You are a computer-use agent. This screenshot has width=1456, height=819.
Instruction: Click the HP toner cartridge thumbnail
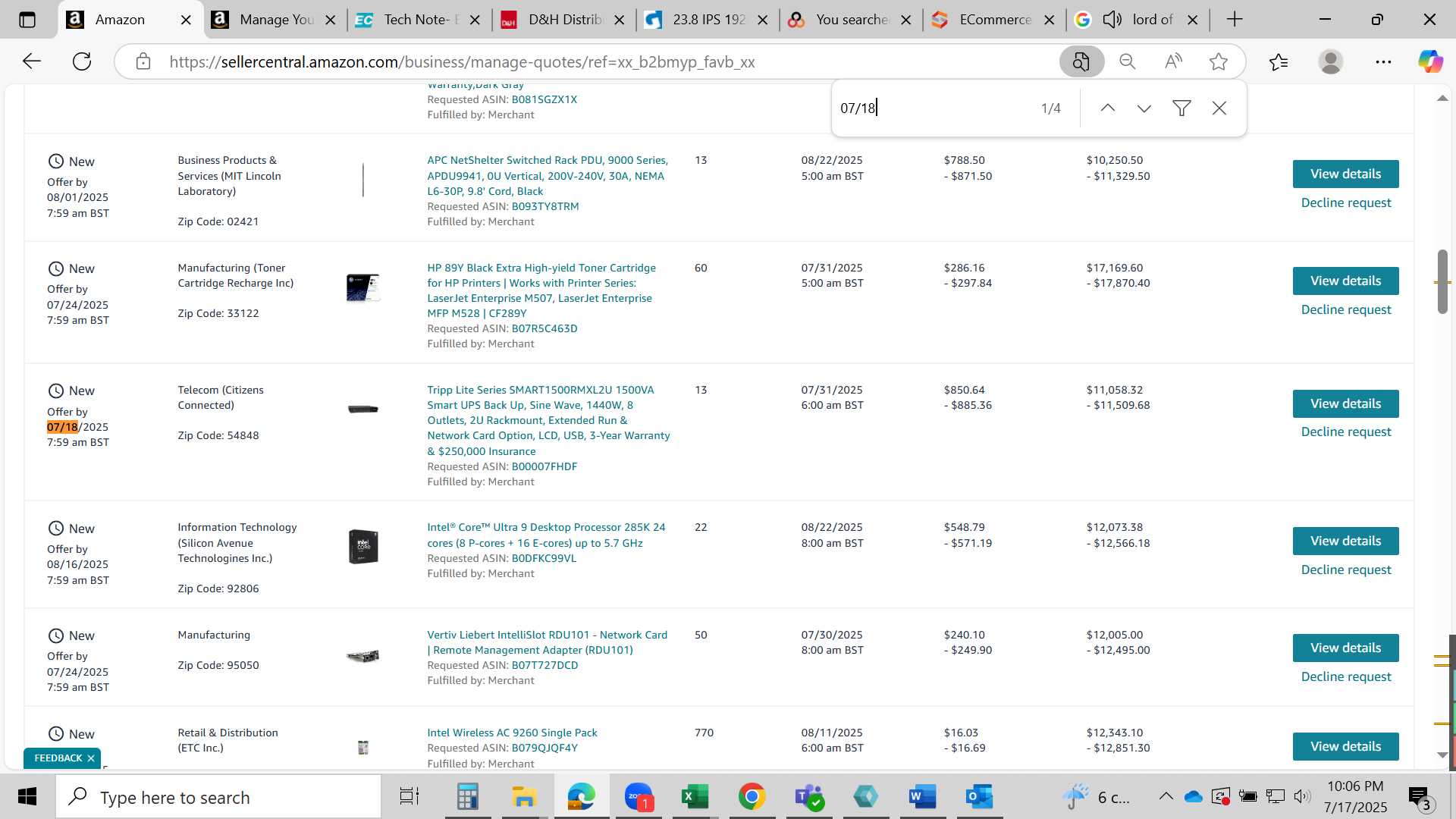pyautogui.click(x=362, y=288)
